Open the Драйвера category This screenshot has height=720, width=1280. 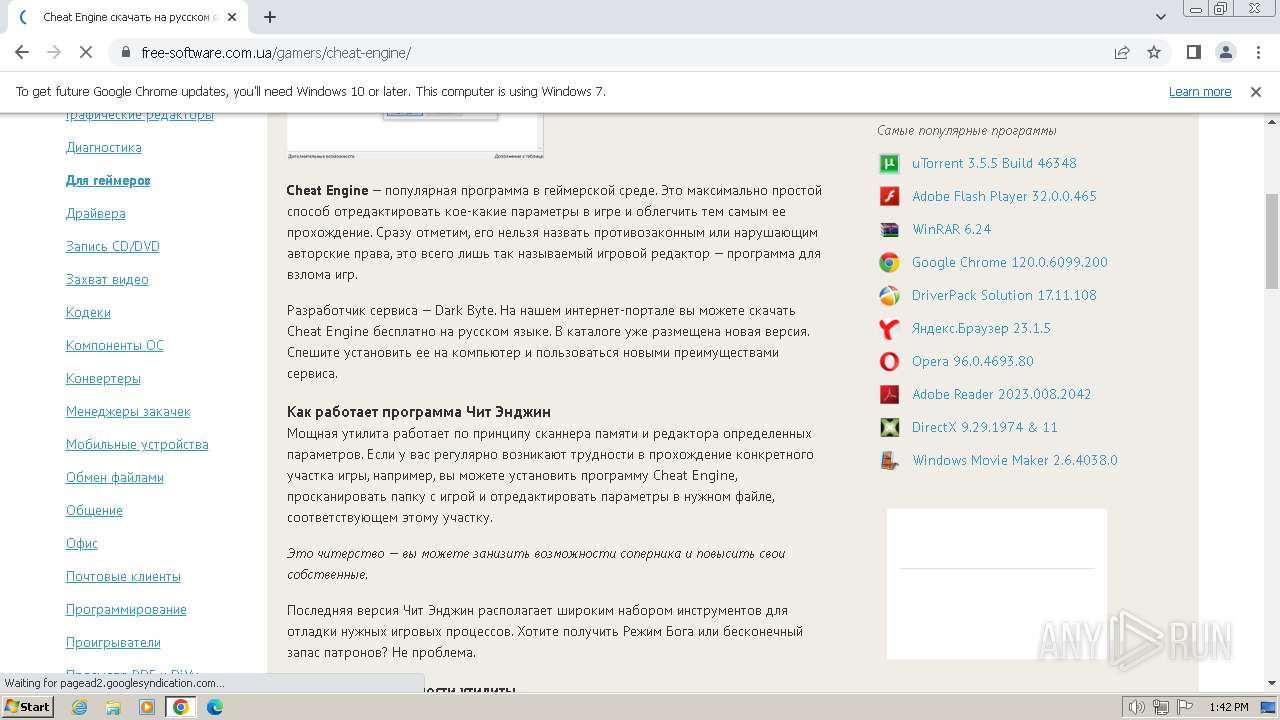click(x=96, y=213)
